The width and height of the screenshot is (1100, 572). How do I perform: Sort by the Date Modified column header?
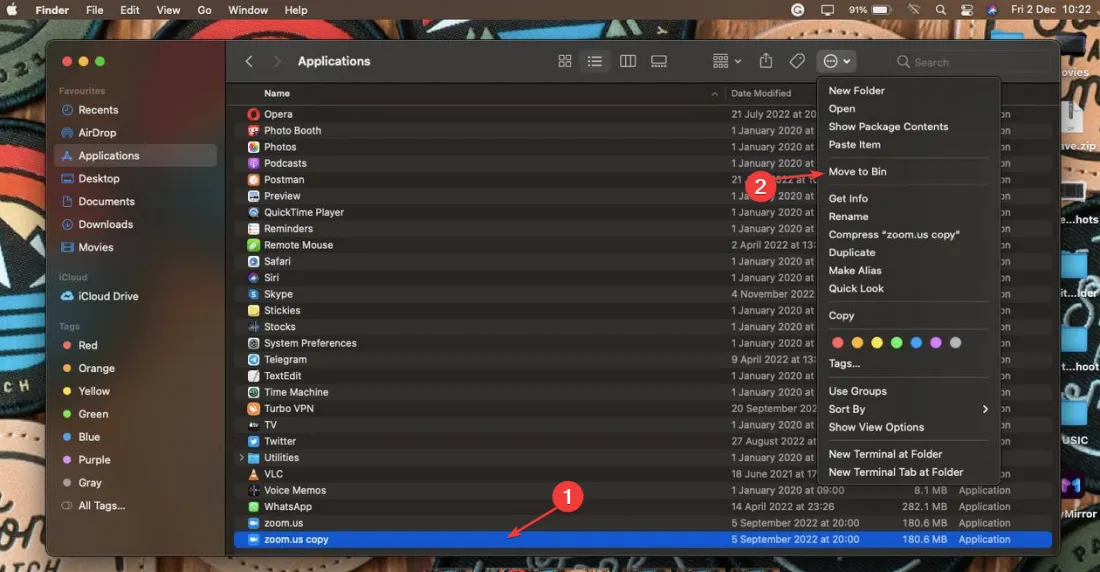tap(761, 93)
